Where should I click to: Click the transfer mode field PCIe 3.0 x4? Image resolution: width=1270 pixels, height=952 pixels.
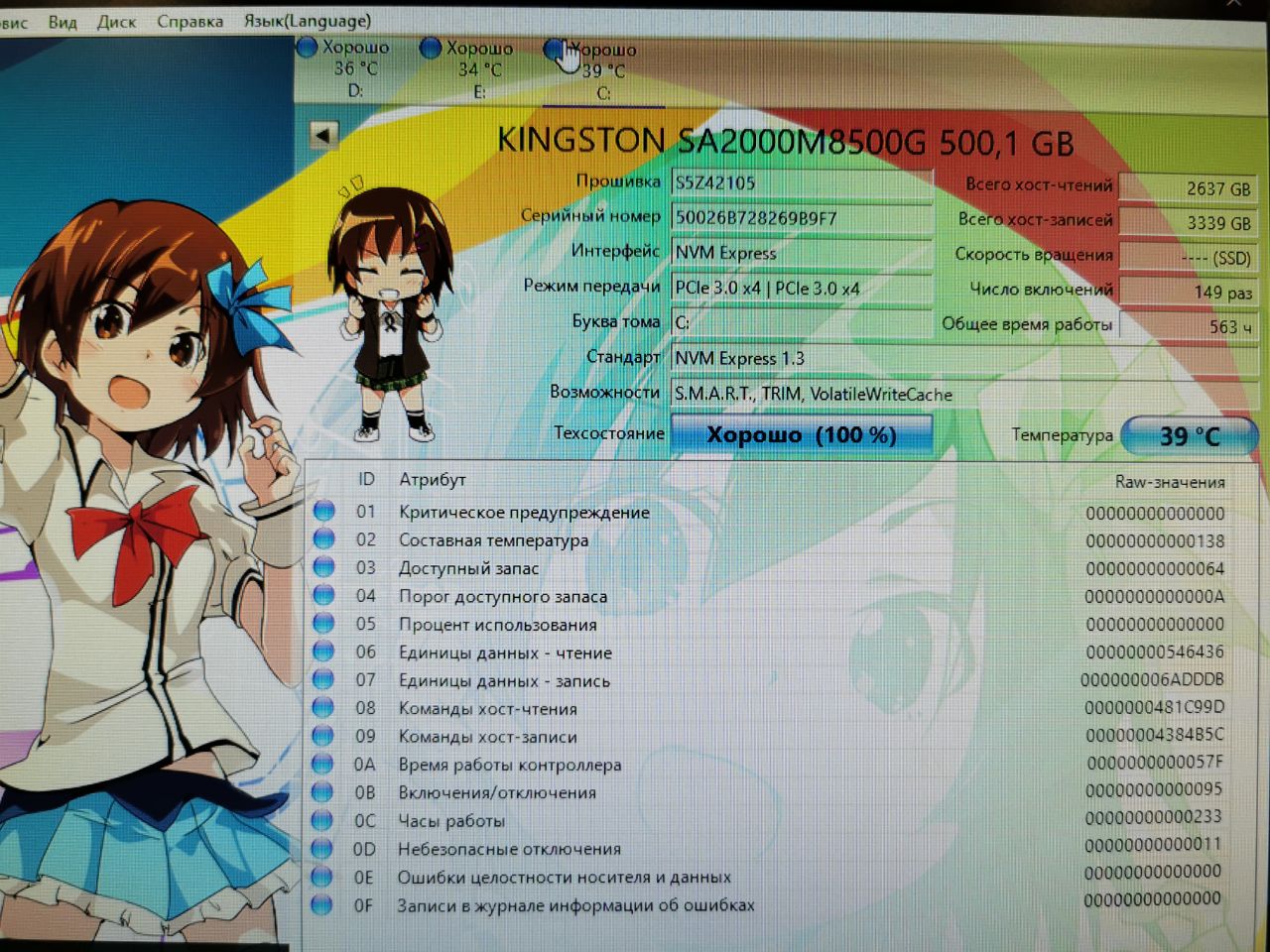[802, 288]
